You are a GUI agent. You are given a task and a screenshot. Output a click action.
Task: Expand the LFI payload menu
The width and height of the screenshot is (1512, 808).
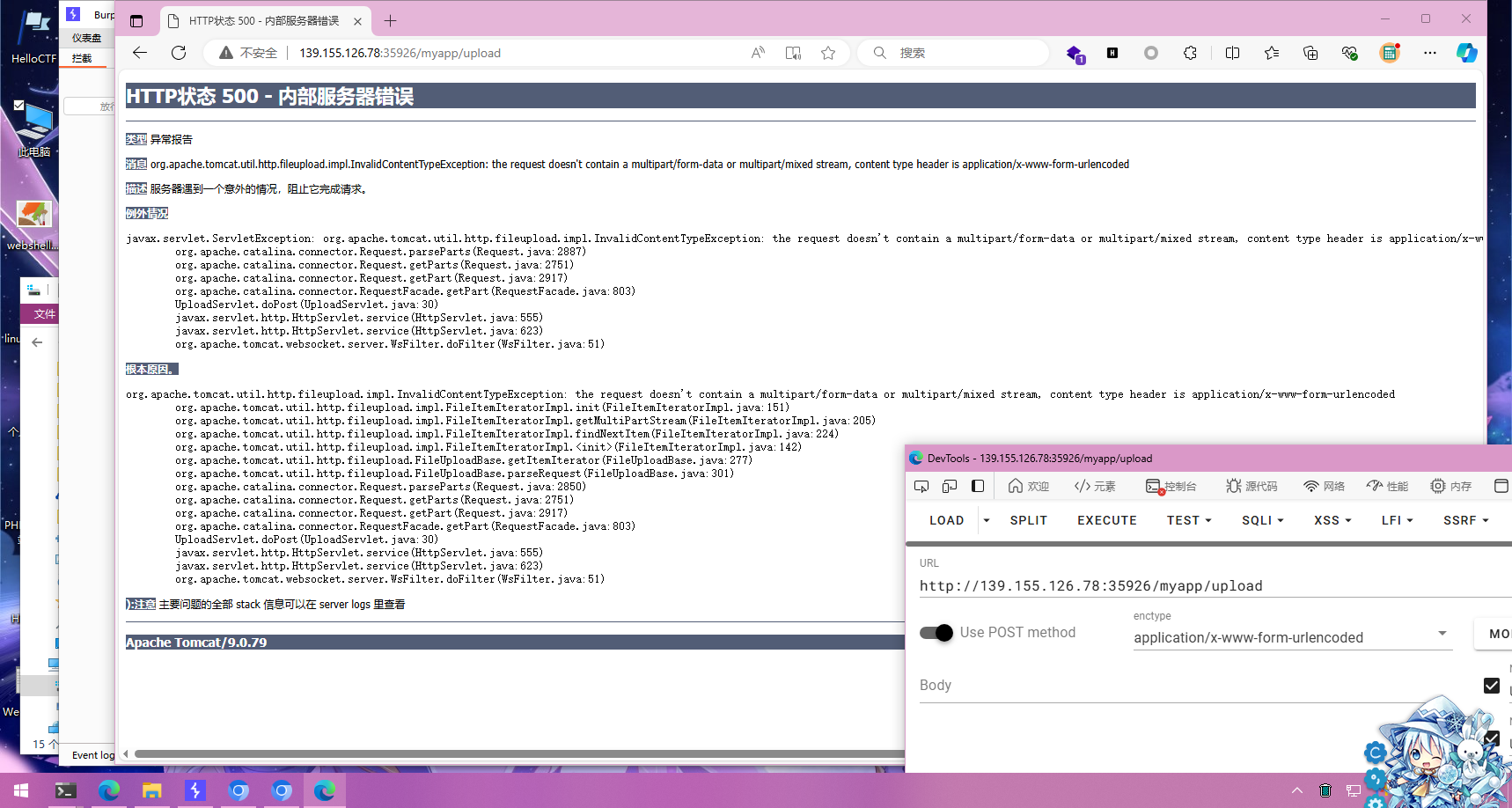pyautogui.click(x=1397, y=520)
